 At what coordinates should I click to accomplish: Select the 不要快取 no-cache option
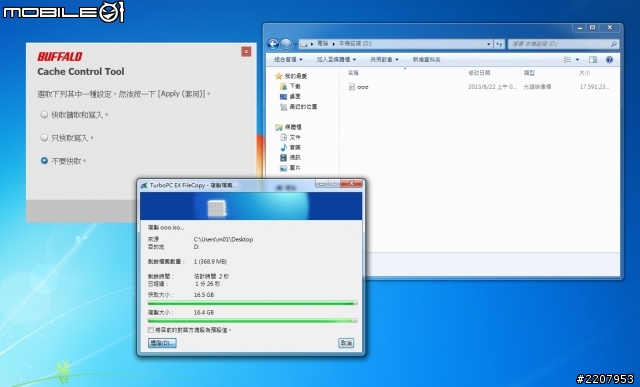(44, 161)
